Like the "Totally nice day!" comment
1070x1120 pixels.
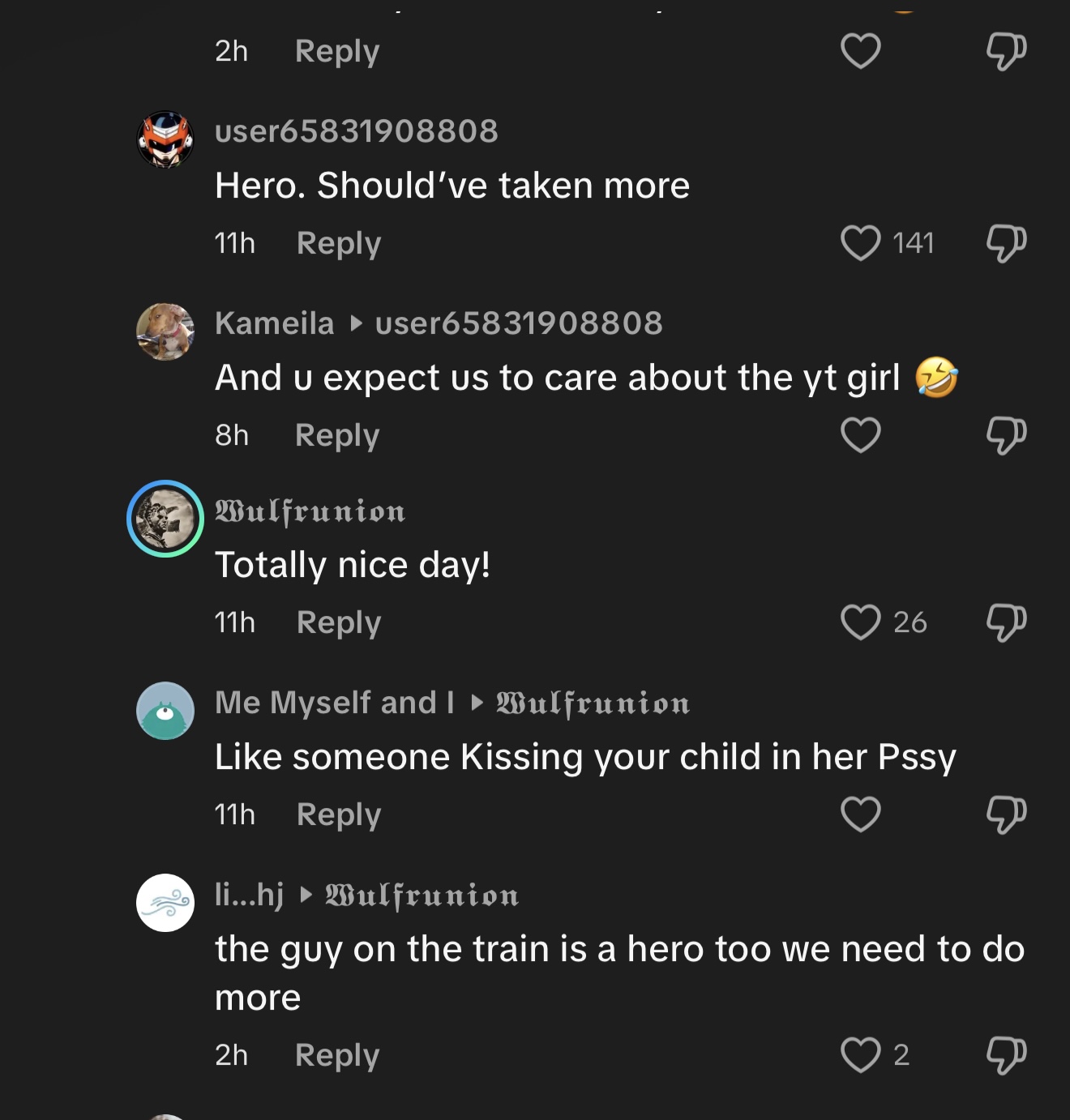click(x=861, y=622)
